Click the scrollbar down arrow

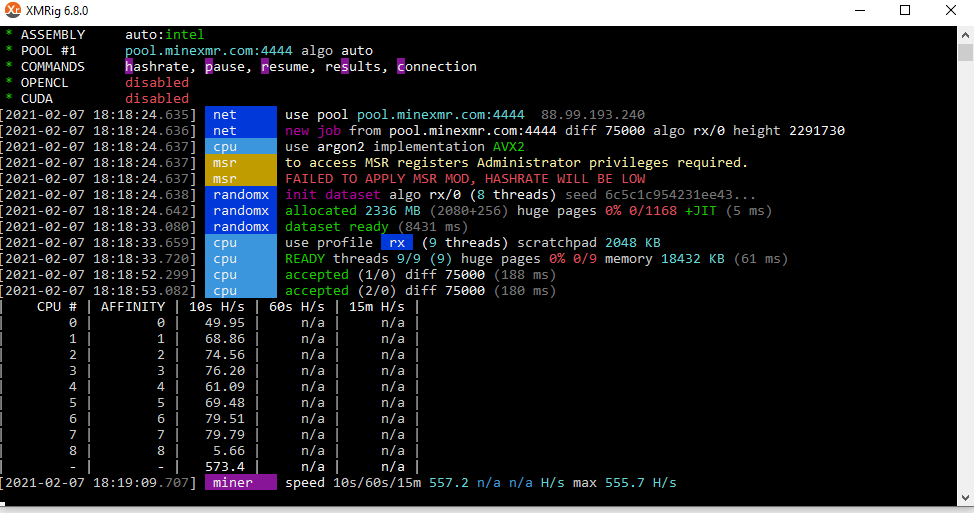tap(965, 497)
